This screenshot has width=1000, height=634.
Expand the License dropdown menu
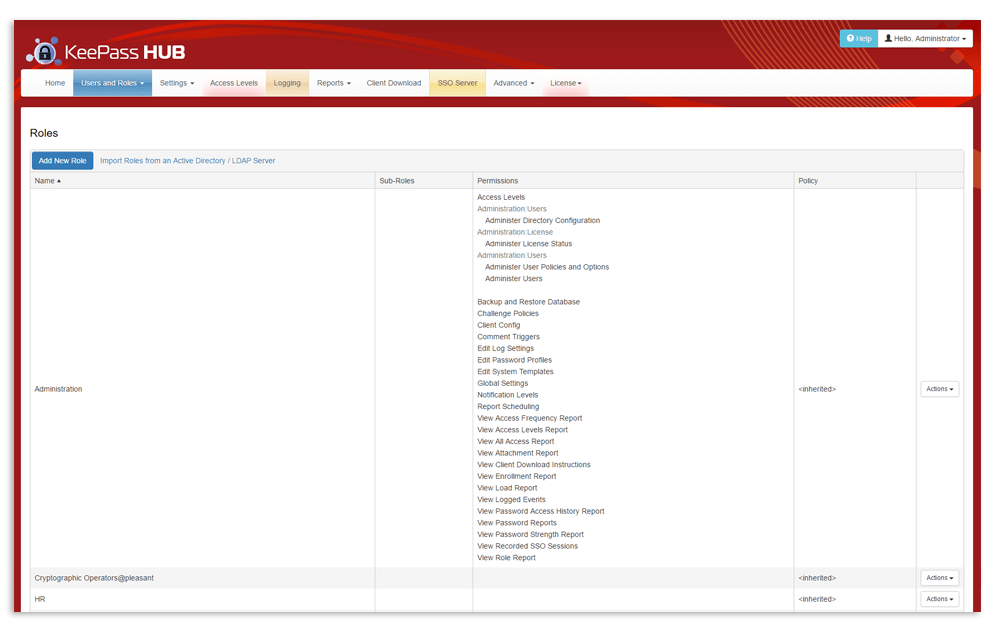point(566,83)
